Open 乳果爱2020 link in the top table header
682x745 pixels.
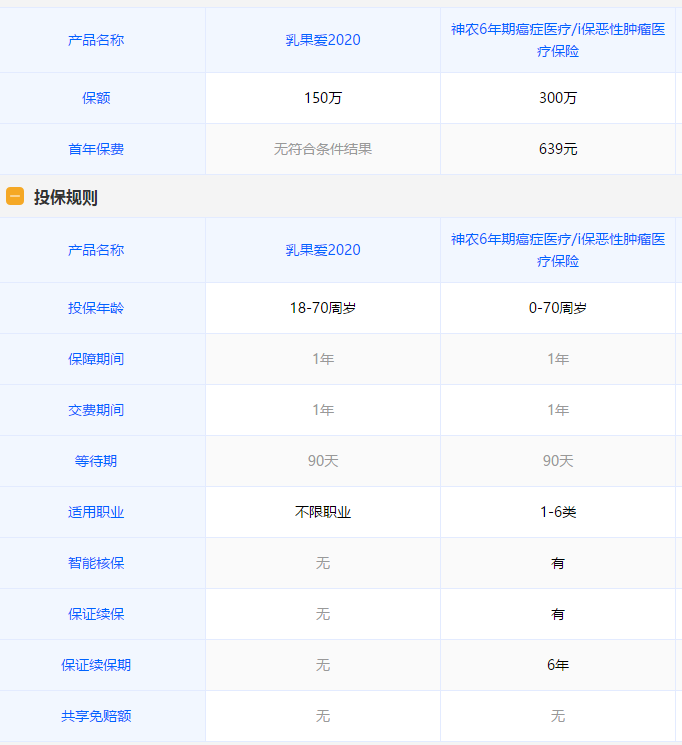[x=323, y=40]
